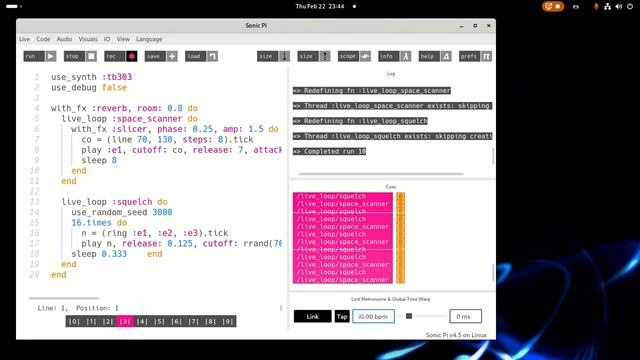Run the code with the run button
The height and width of the screenshot is (360, 640).
[x=40, y=56]
